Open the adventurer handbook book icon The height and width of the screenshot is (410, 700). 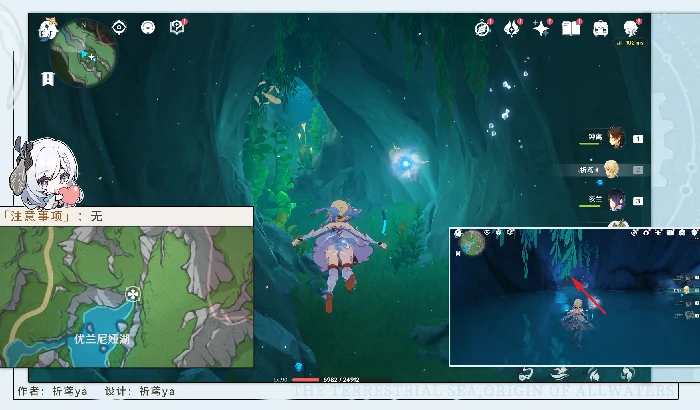coord(571,28)
